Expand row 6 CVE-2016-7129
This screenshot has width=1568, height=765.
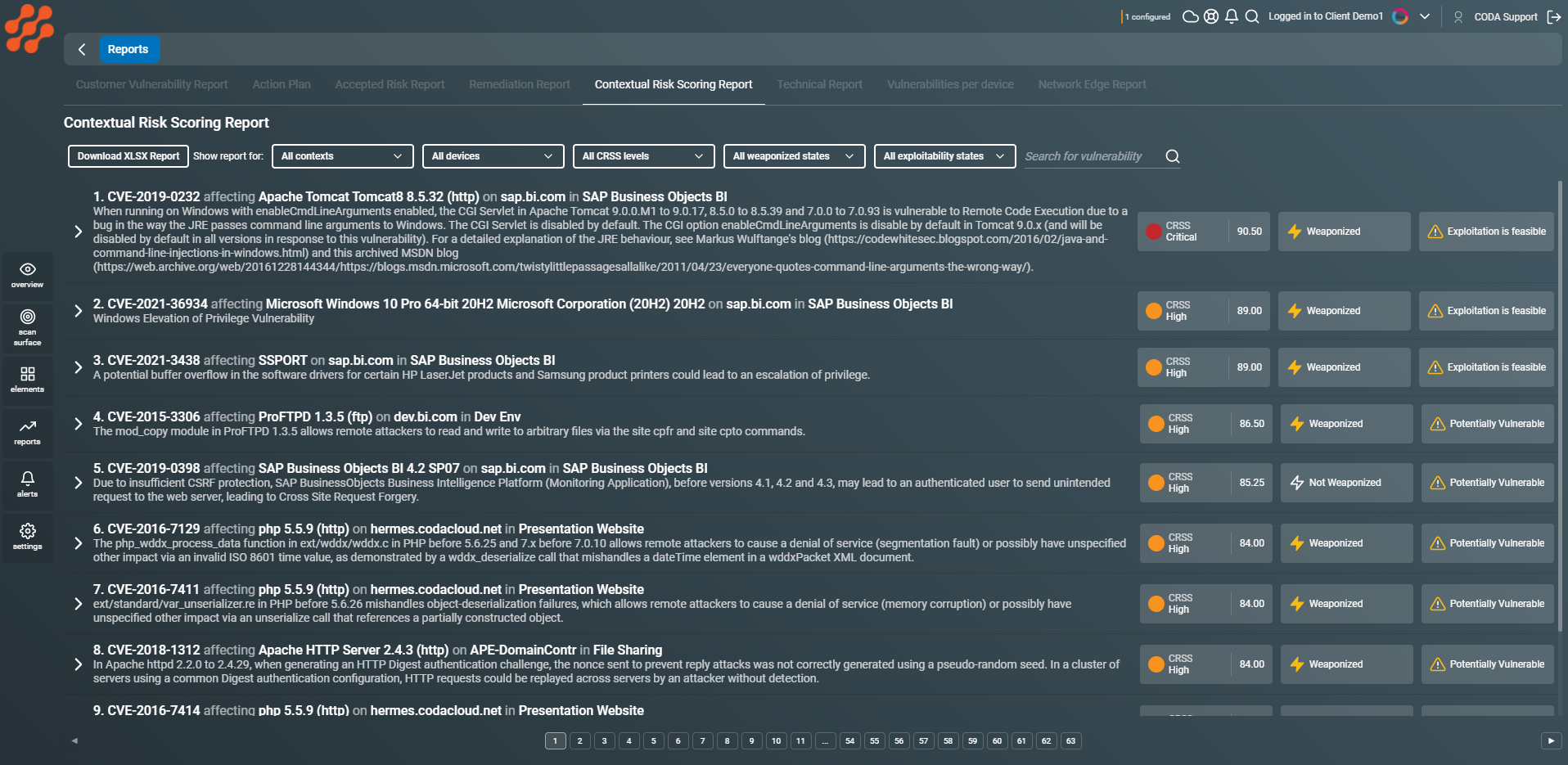click(x=79, y=543)
